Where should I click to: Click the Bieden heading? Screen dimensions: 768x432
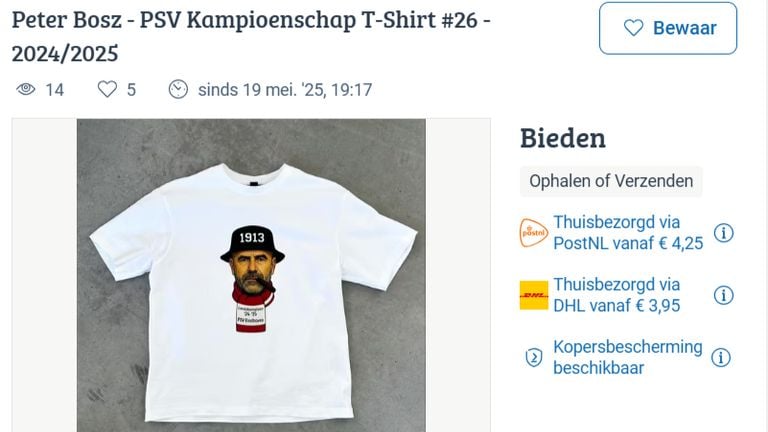(562, 138)
